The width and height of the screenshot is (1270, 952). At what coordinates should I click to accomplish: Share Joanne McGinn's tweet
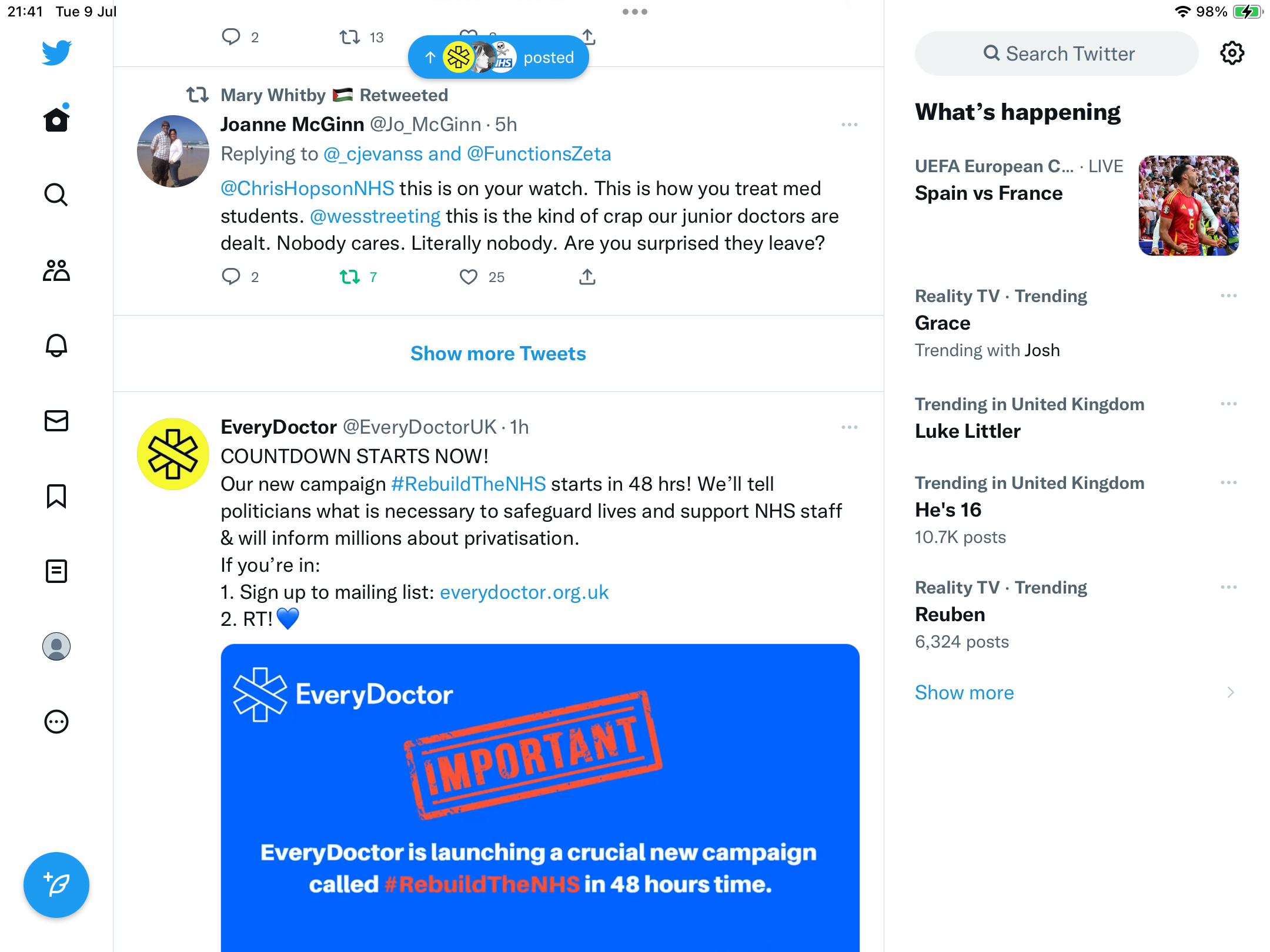click(587, 277)
